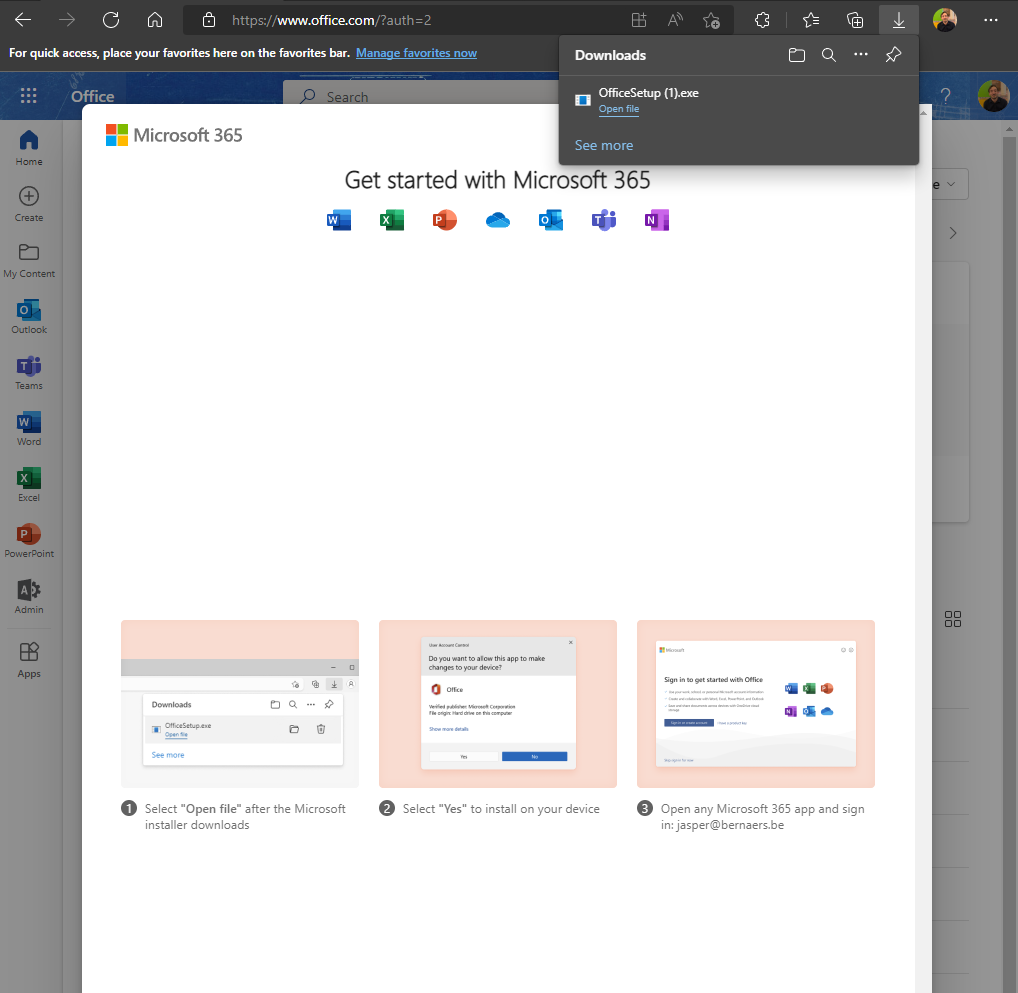View site information lock icon

(x=208, y=20)
